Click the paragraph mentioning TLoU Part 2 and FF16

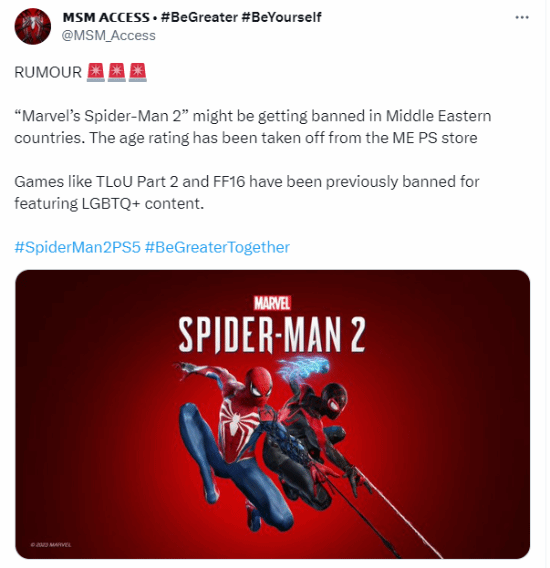click(x=246, y=192)
